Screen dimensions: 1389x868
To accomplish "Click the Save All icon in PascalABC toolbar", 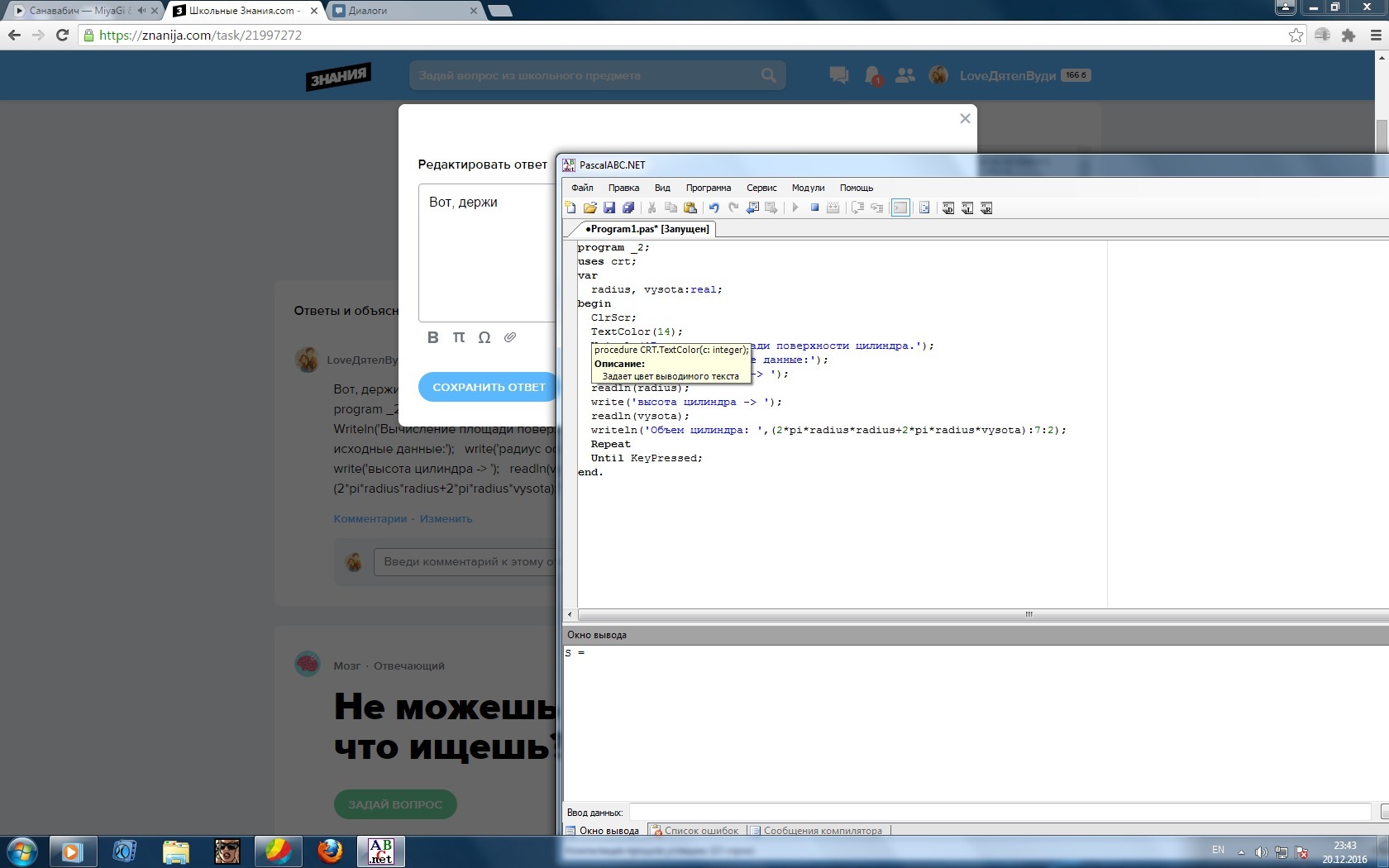I will (x=628, y=207).
